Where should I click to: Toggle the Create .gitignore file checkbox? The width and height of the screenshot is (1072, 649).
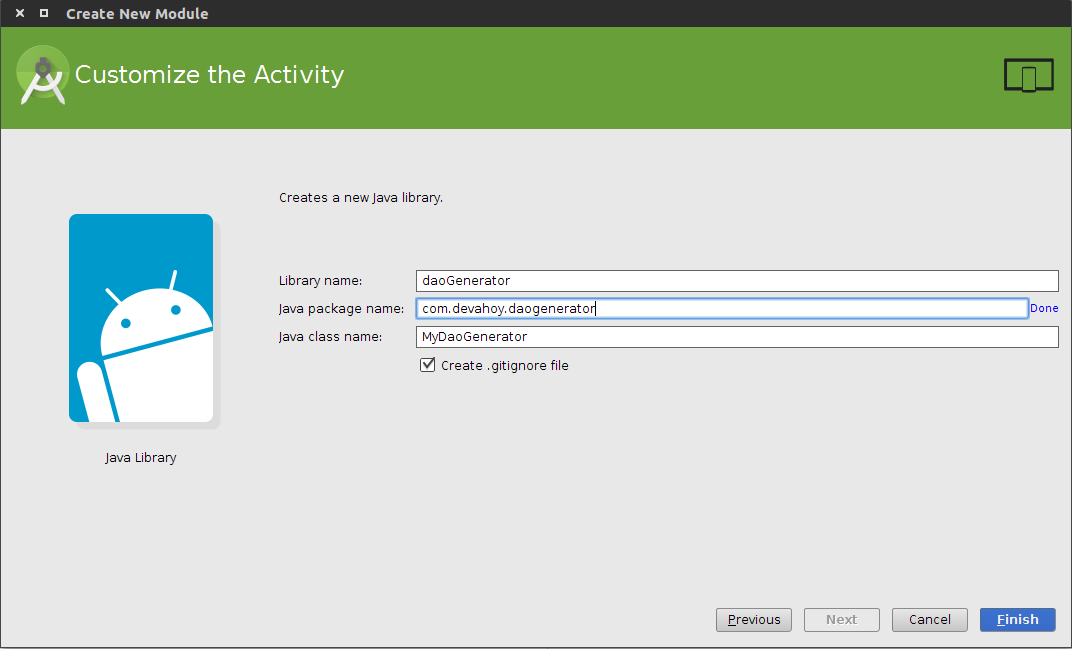427,365
